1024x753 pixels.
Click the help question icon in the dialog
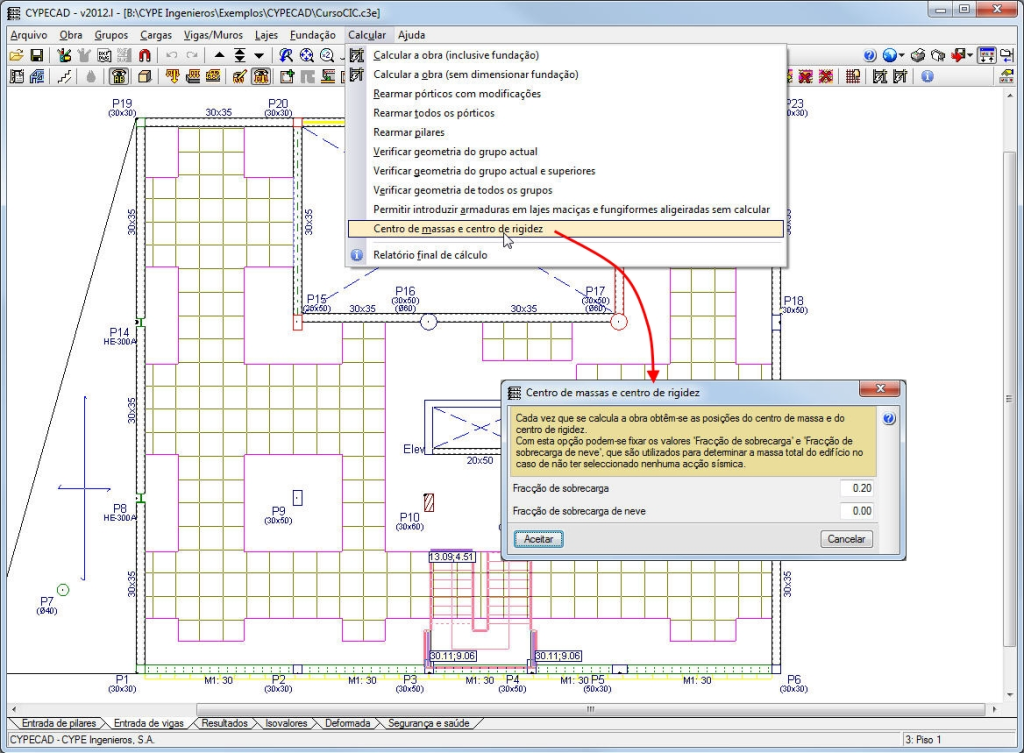click(889, 419)
